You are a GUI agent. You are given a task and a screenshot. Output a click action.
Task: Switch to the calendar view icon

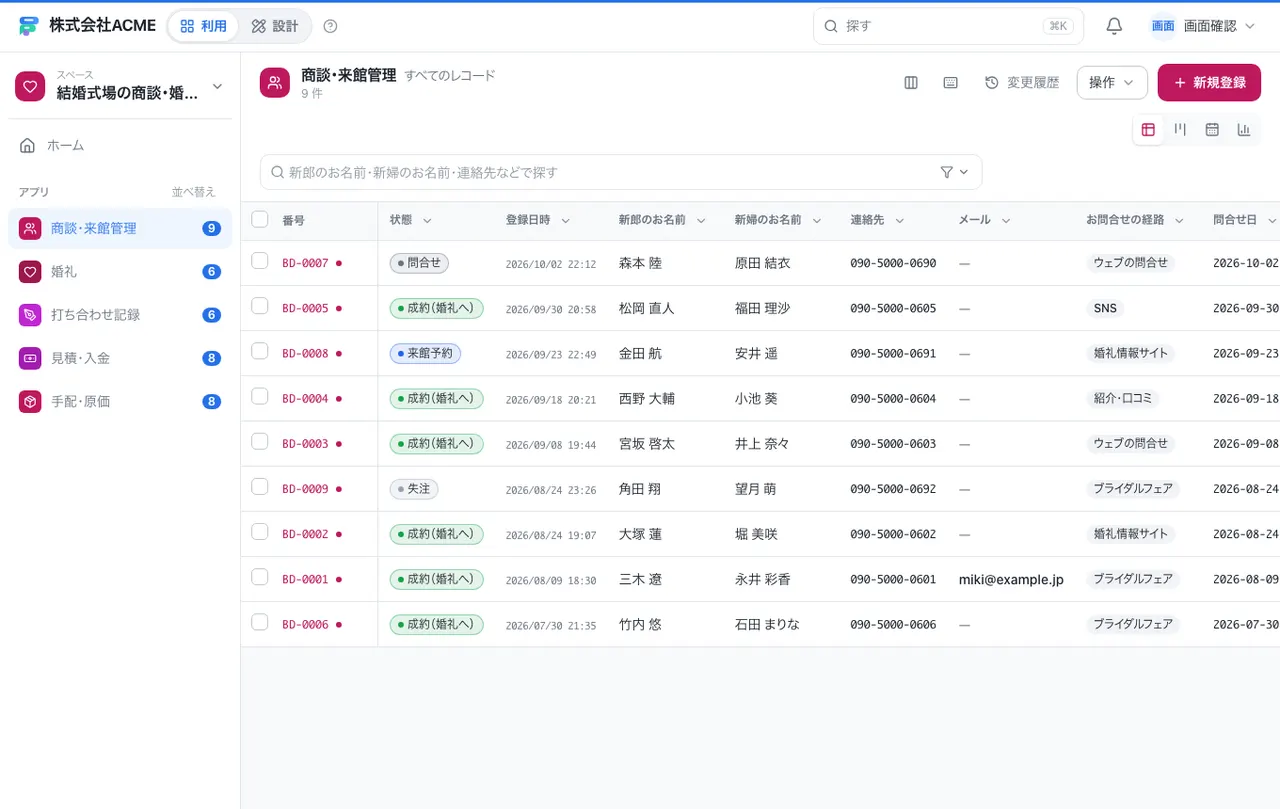[1212, 130]
